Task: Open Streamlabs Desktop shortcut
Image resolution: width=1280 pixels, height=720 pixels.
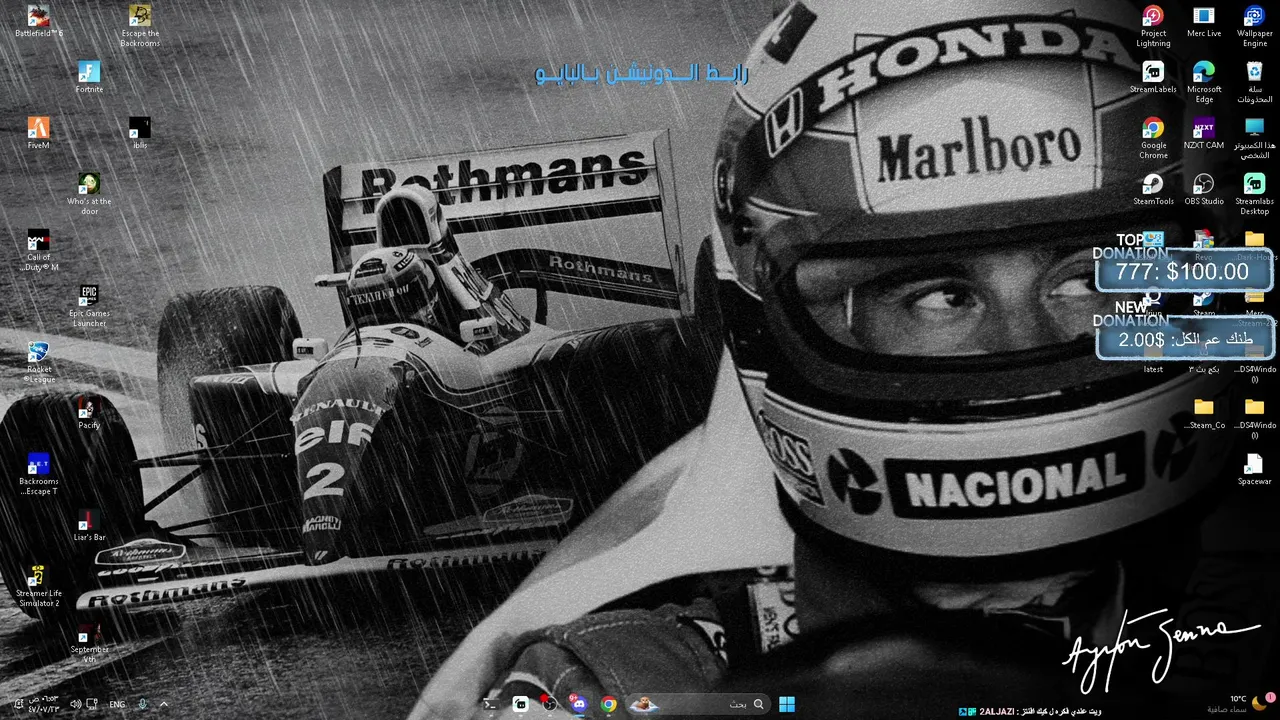Action: coord(1255,194)
